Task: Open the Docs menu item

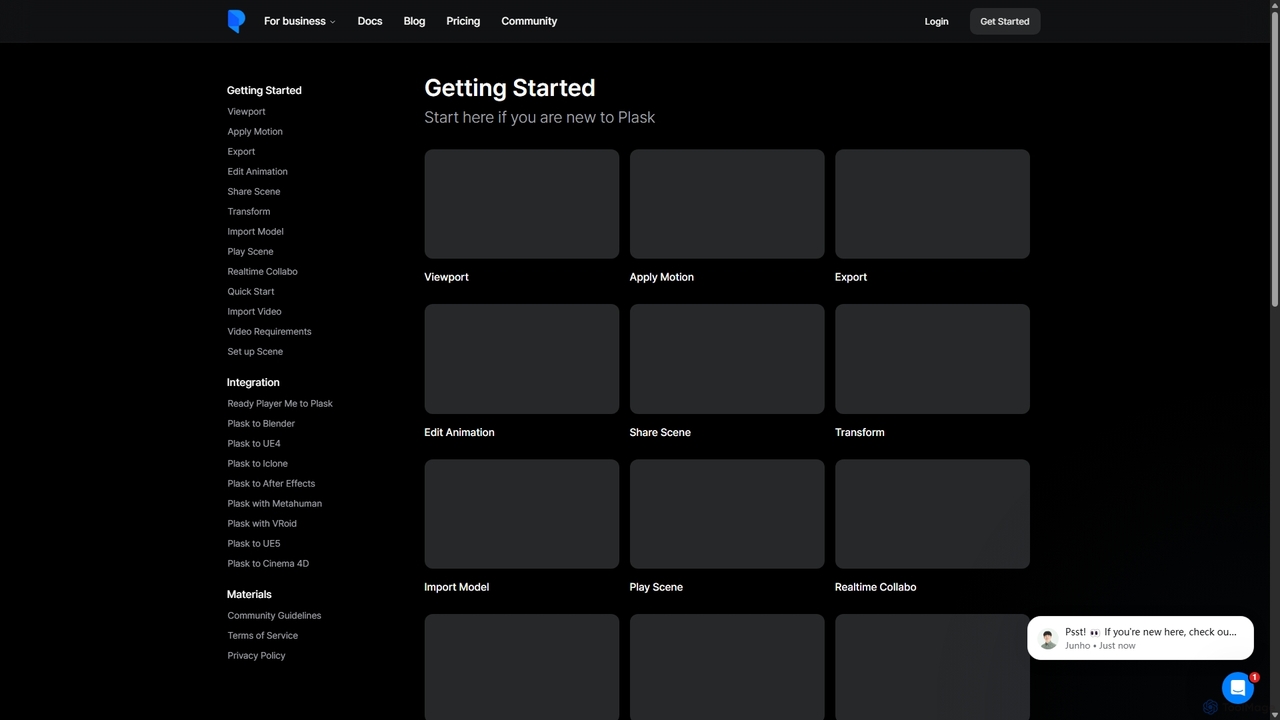Action: point(370,21)
